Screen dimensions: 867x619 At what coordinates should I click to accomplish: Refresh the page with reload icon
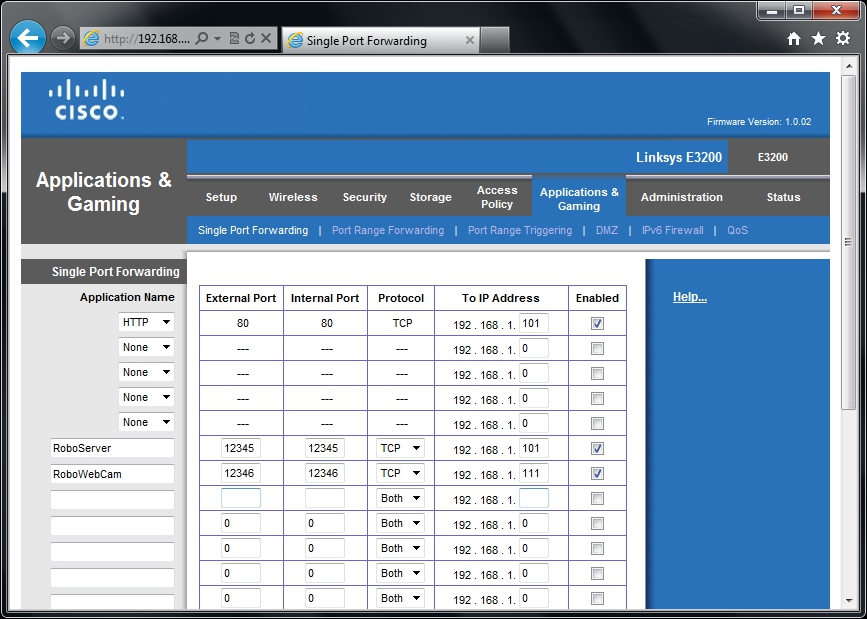click(250, 38)
